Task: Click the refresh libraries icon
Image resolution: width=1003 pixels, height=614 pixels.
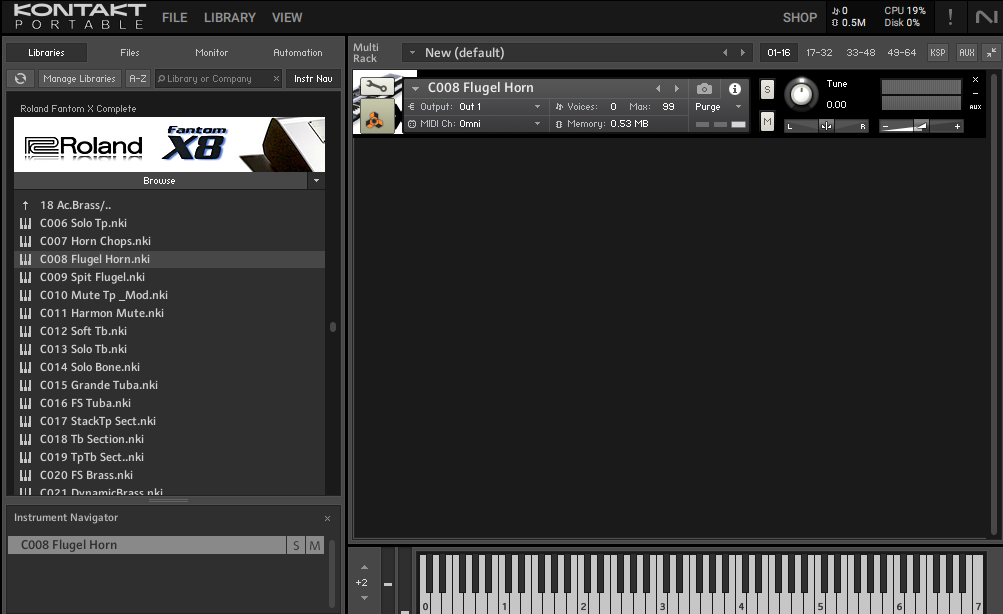Action: (x=20, y=79)
